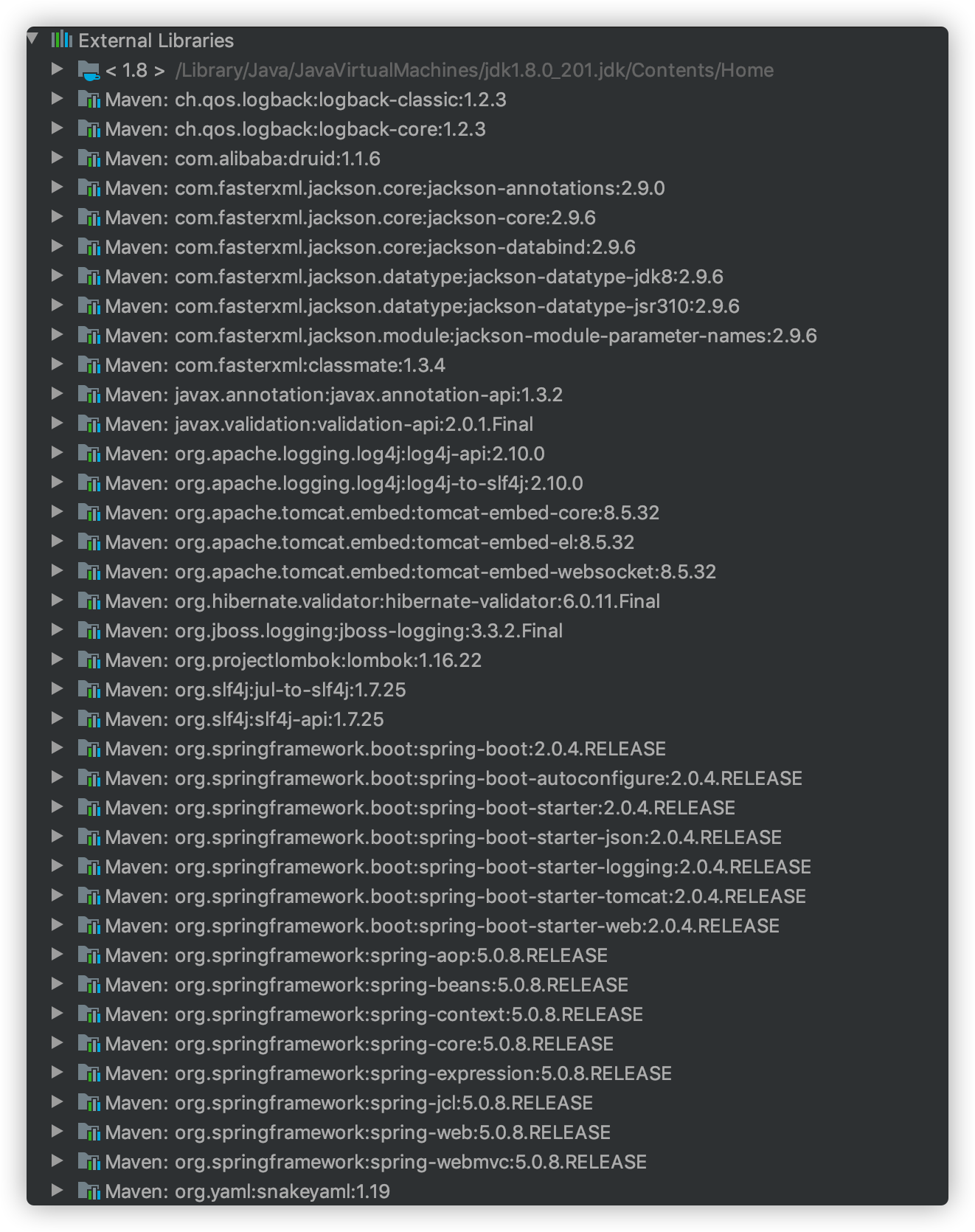Expand log4j-api:2.10.0 library
Viewport: 975px width, 1232px height.
click(57, 453)
